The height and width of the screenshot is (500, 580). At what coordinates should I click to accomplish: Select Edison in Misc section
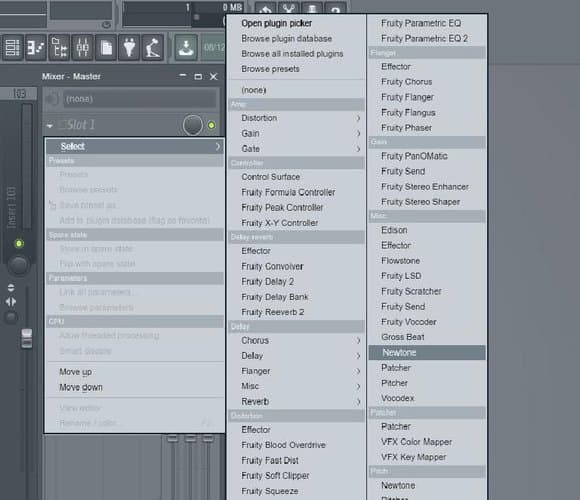[x=427, y=230]
